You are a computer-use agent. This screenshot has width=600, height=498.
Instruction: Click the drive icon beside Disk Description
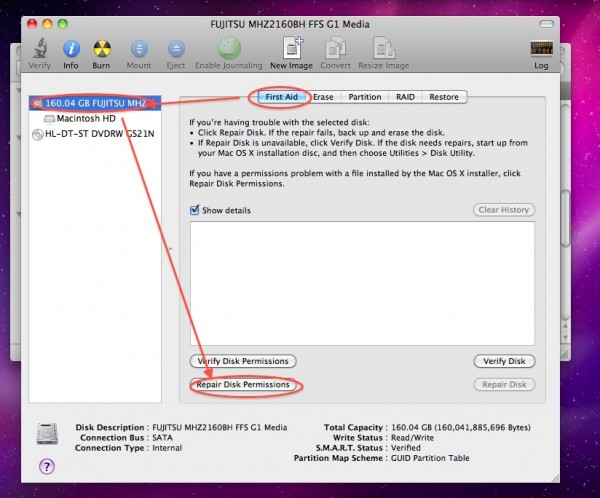(47, 434)
